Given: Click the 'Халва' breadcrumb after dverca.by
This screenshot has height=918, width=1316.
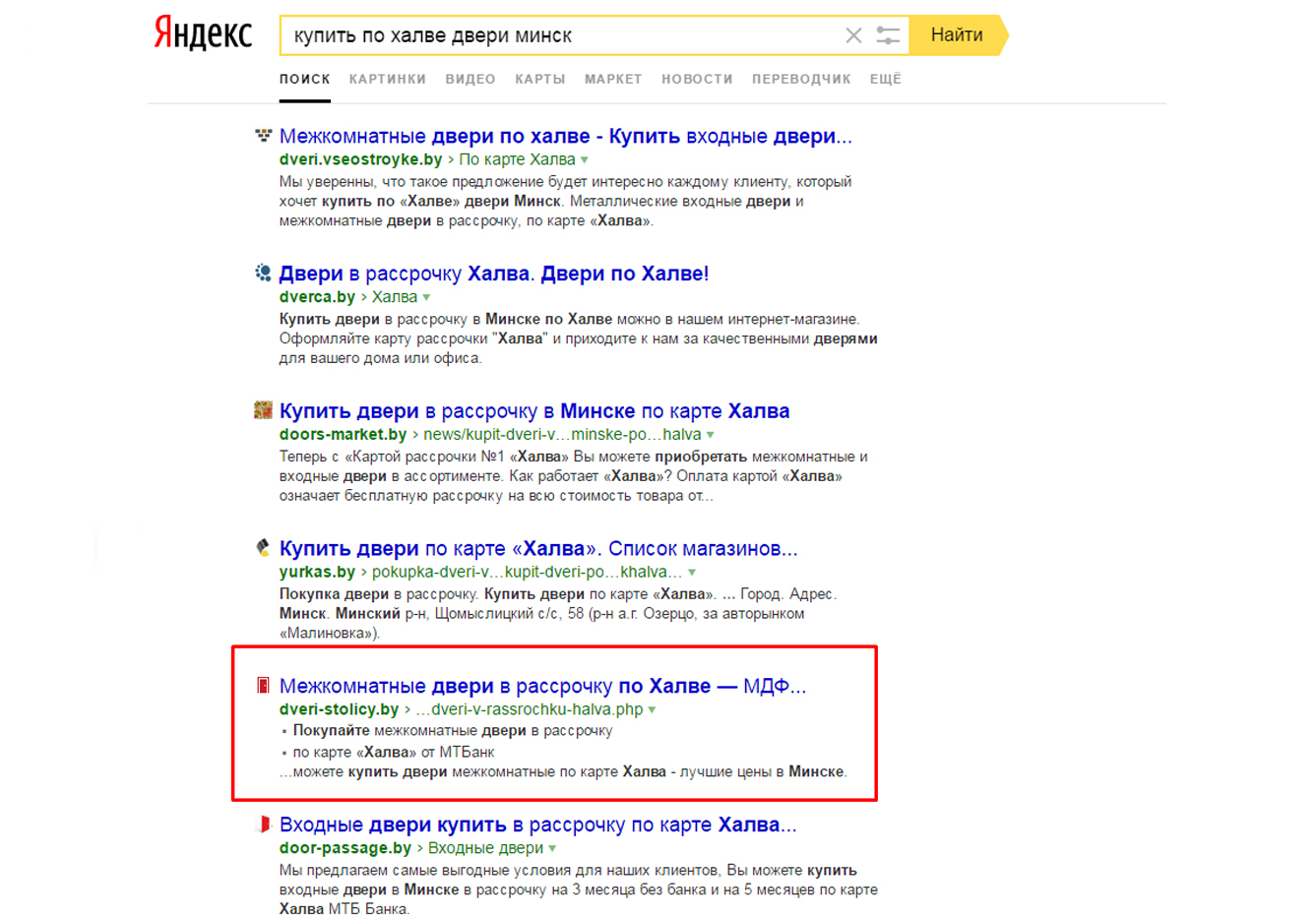Looking at the screenshot, I should [395, 297].
